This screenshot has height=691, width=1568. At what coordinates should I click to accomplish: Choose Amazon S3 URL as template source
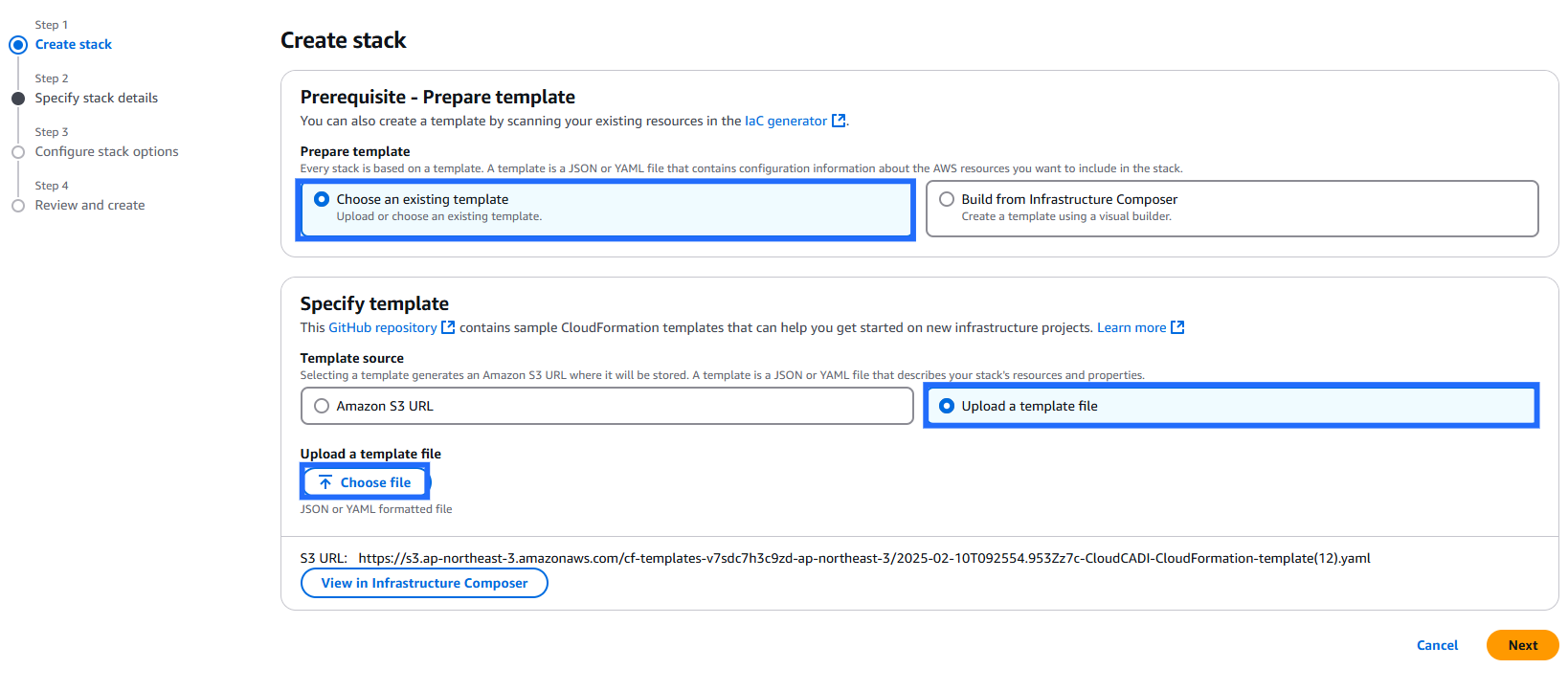click(322, 406)
